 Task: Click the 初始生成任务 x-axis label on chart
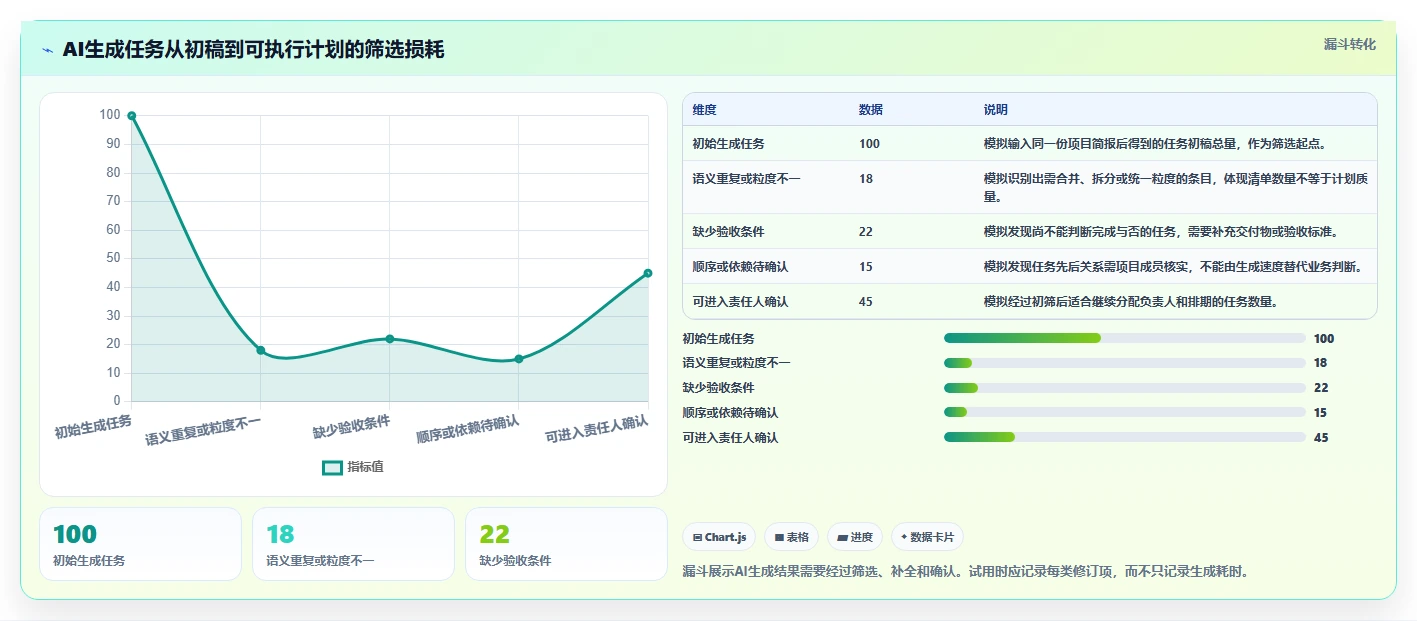pos(93,427)
